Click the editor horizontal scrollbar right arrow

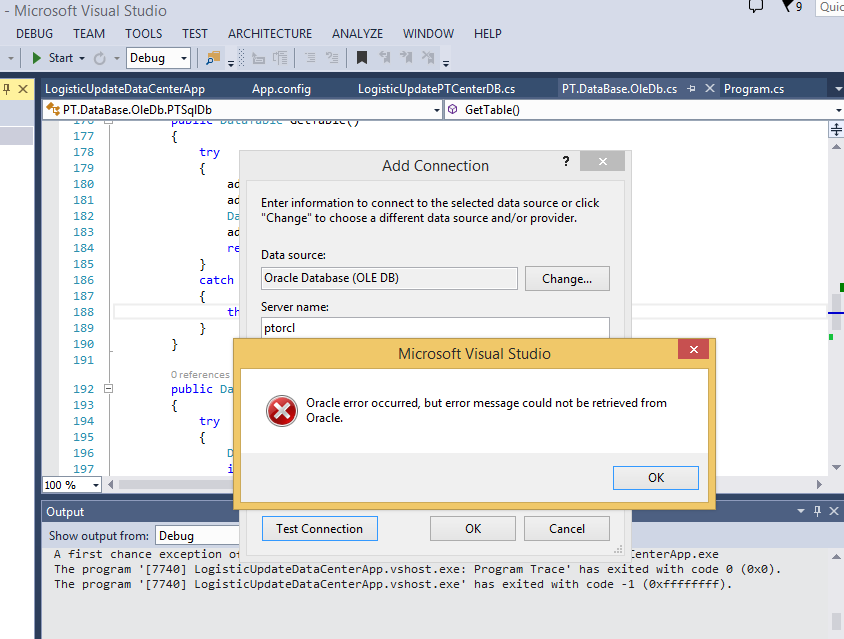pyautogui.click(x=819, y=484)
